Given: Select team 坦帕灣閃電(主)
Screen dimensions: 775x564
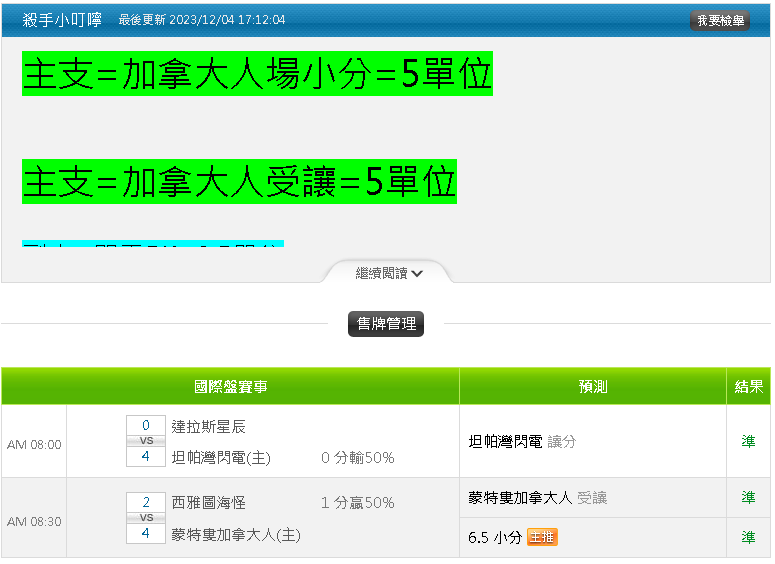Looking at the screenshot, I should (221, 458).
